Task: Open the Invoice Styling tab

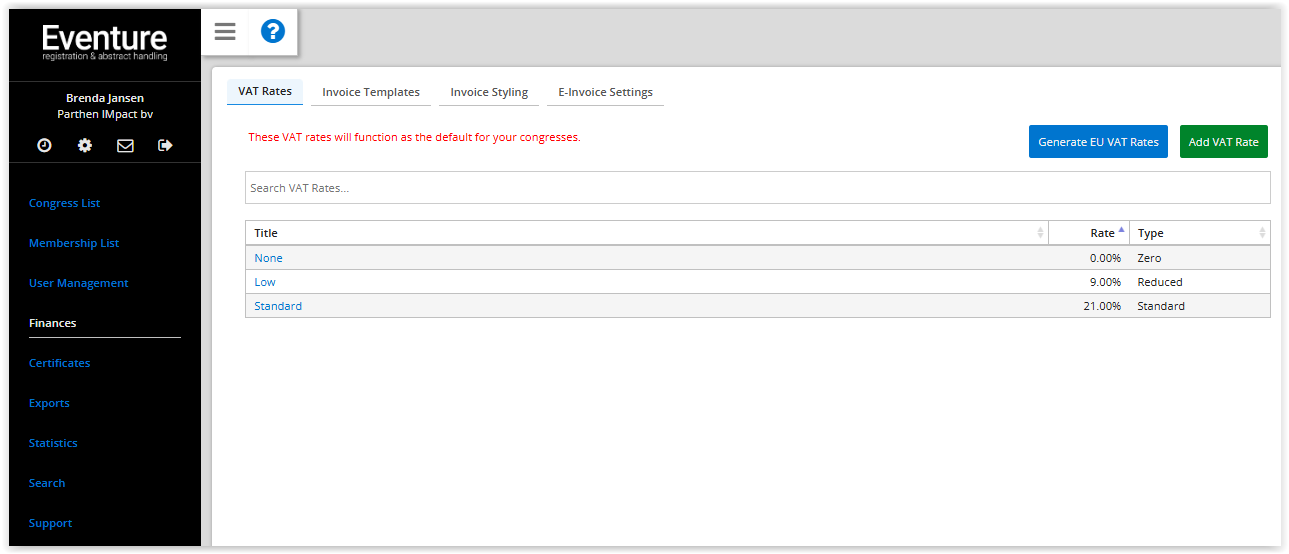Action: 489,92
